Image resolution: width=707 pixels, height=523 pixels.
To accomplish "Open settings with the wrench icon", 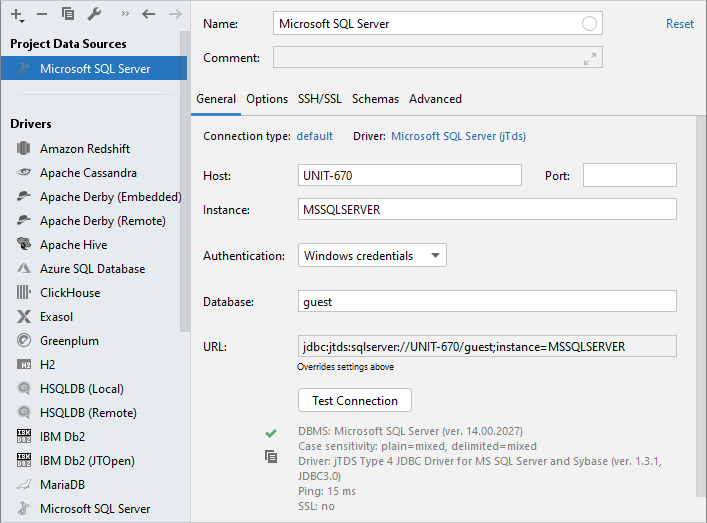I will click(x=94, y=14).
